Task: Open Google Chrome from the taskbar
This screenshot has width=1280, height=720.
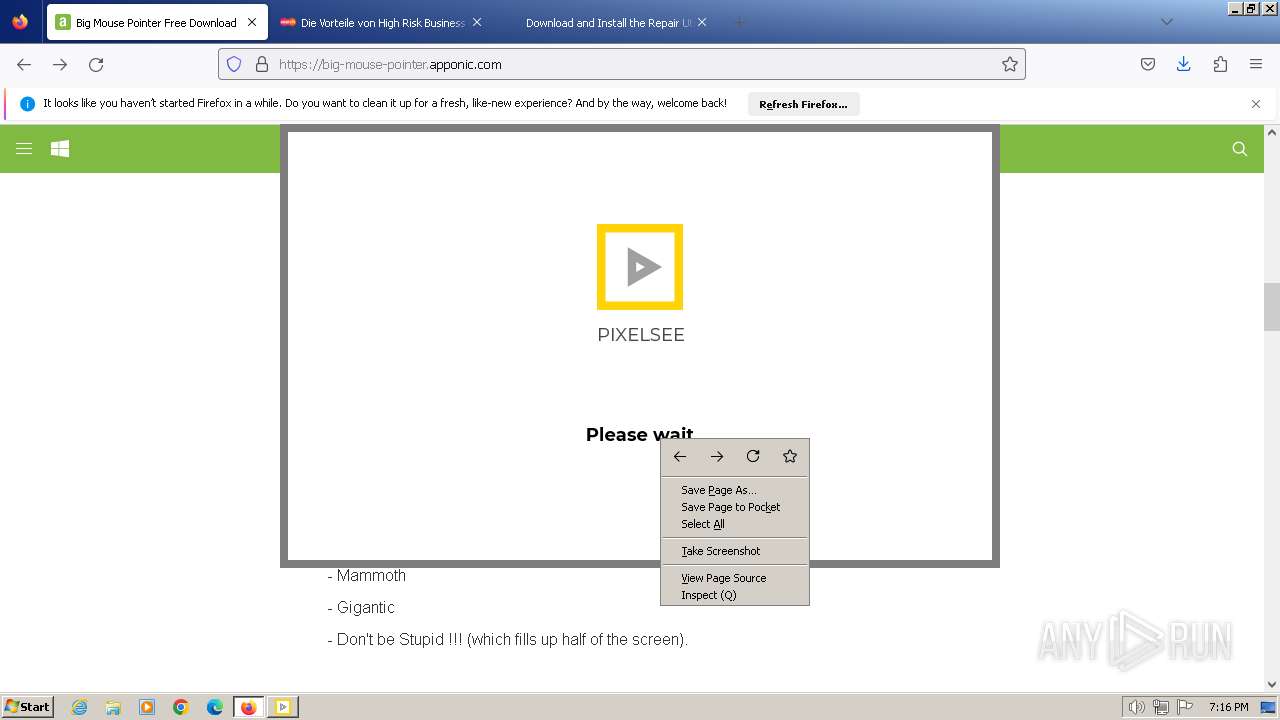Action: (181, 707)
